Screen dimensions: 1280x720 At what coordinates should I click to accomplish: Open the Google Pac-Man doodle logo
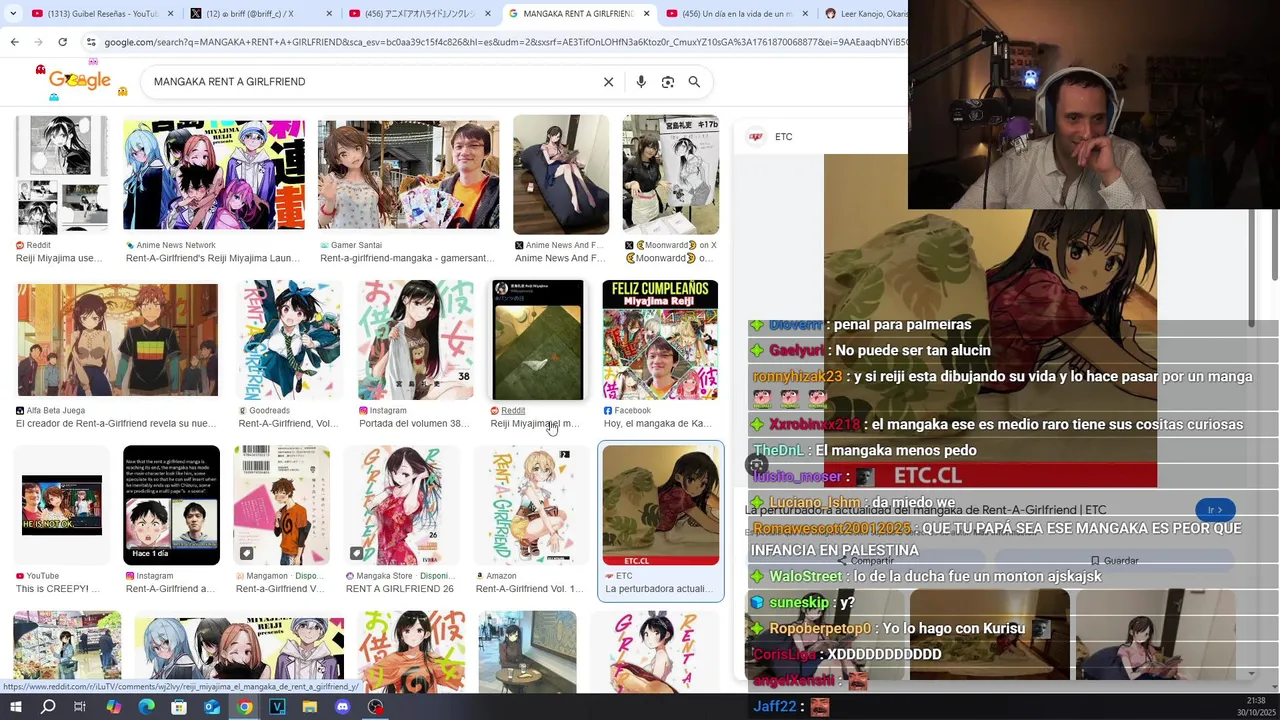(80, 81)
